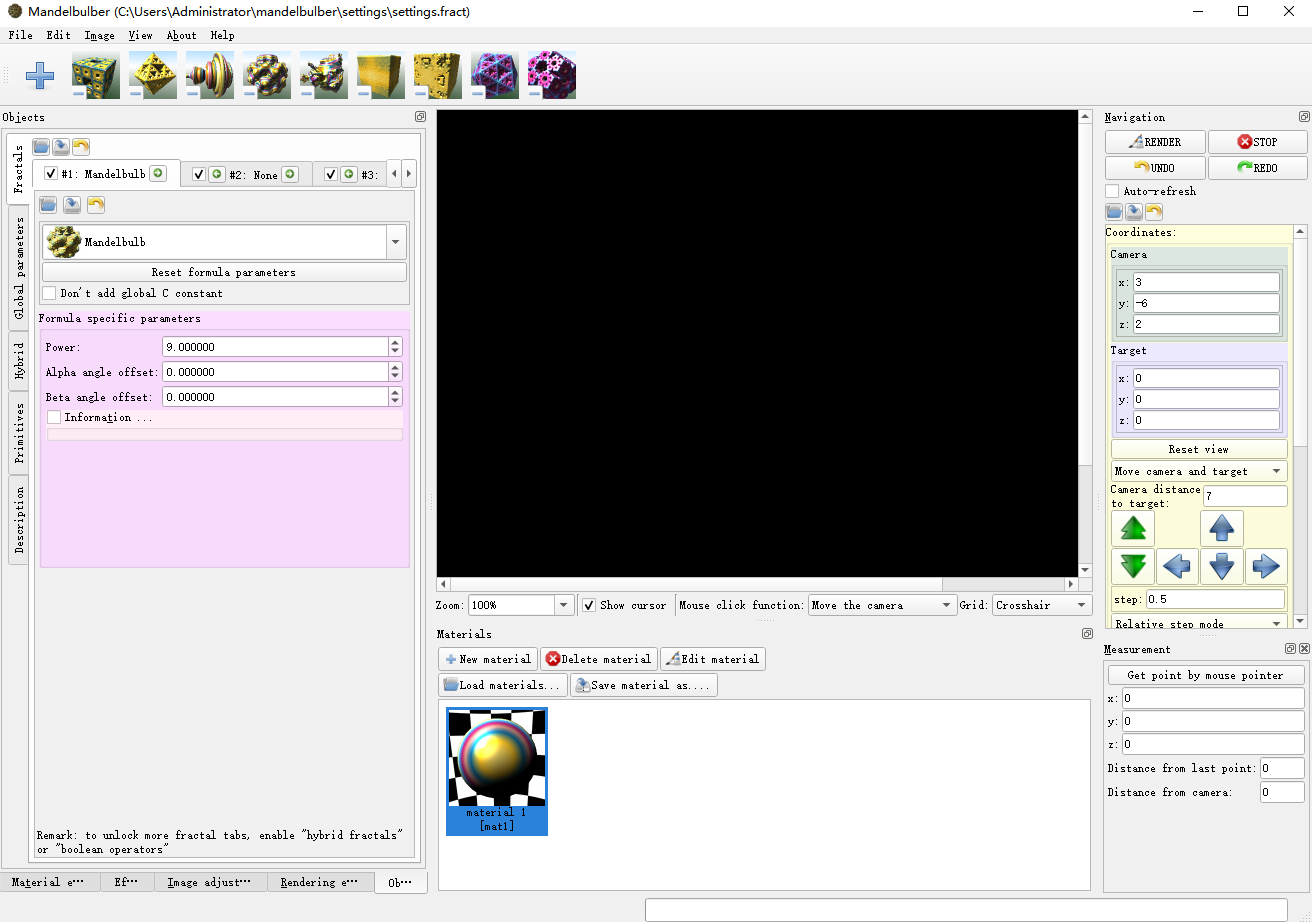Load the plain yellow box preset
The image size is (1312, 922).
coord(380,75)
